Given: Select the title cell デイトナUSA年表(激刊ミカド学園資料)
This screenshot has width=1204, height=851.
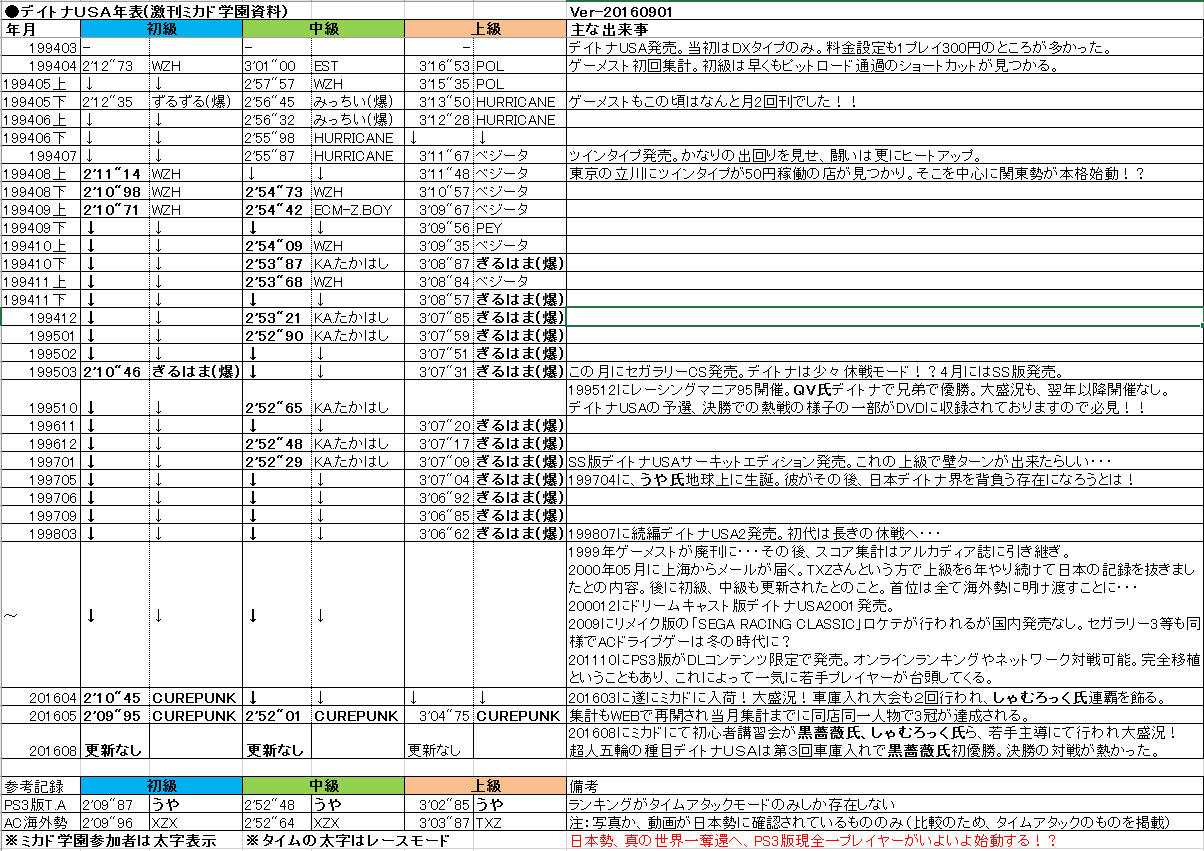Looking at the screenshot, I should pyautogui.click(x=147, y=12).
